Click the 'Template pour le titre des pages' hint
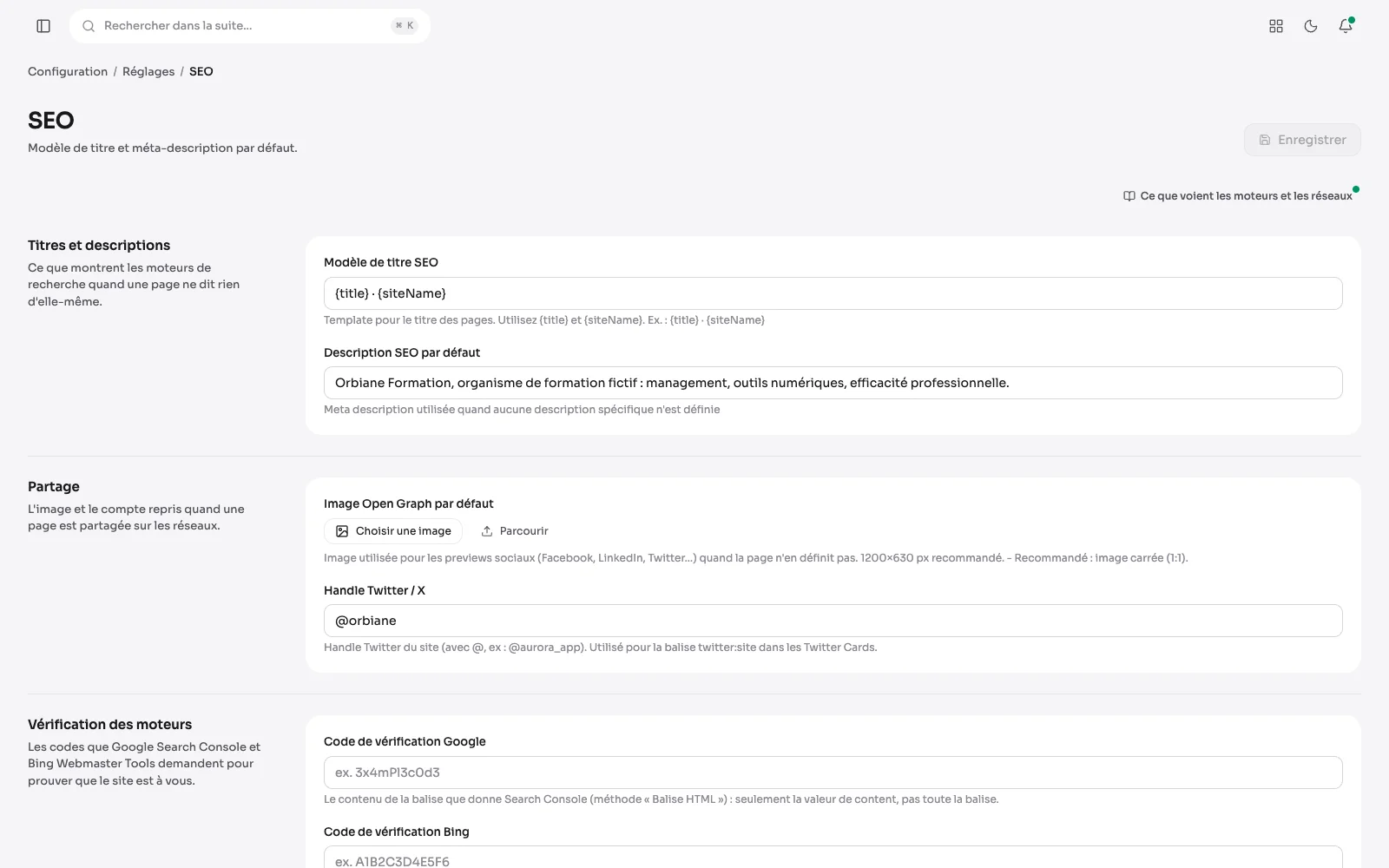This screenshot has width=1389, height=868. point(544,320)
